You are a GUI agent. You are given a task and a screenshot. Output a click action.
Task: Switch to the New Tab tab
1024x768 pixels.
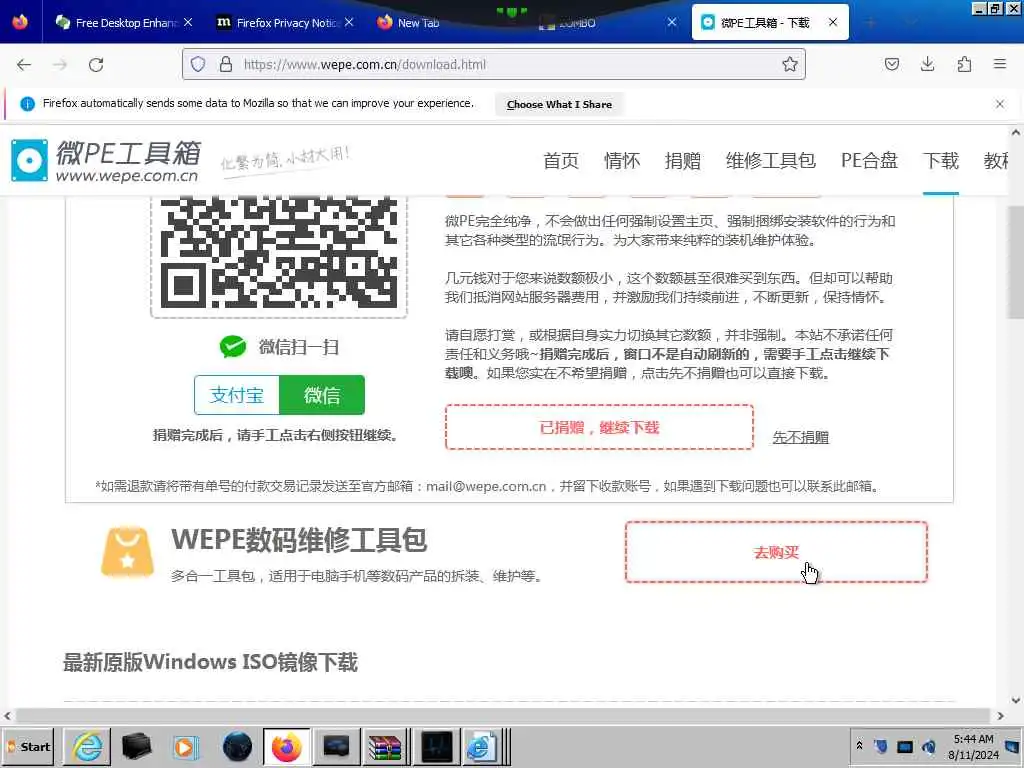coord(418,22)
